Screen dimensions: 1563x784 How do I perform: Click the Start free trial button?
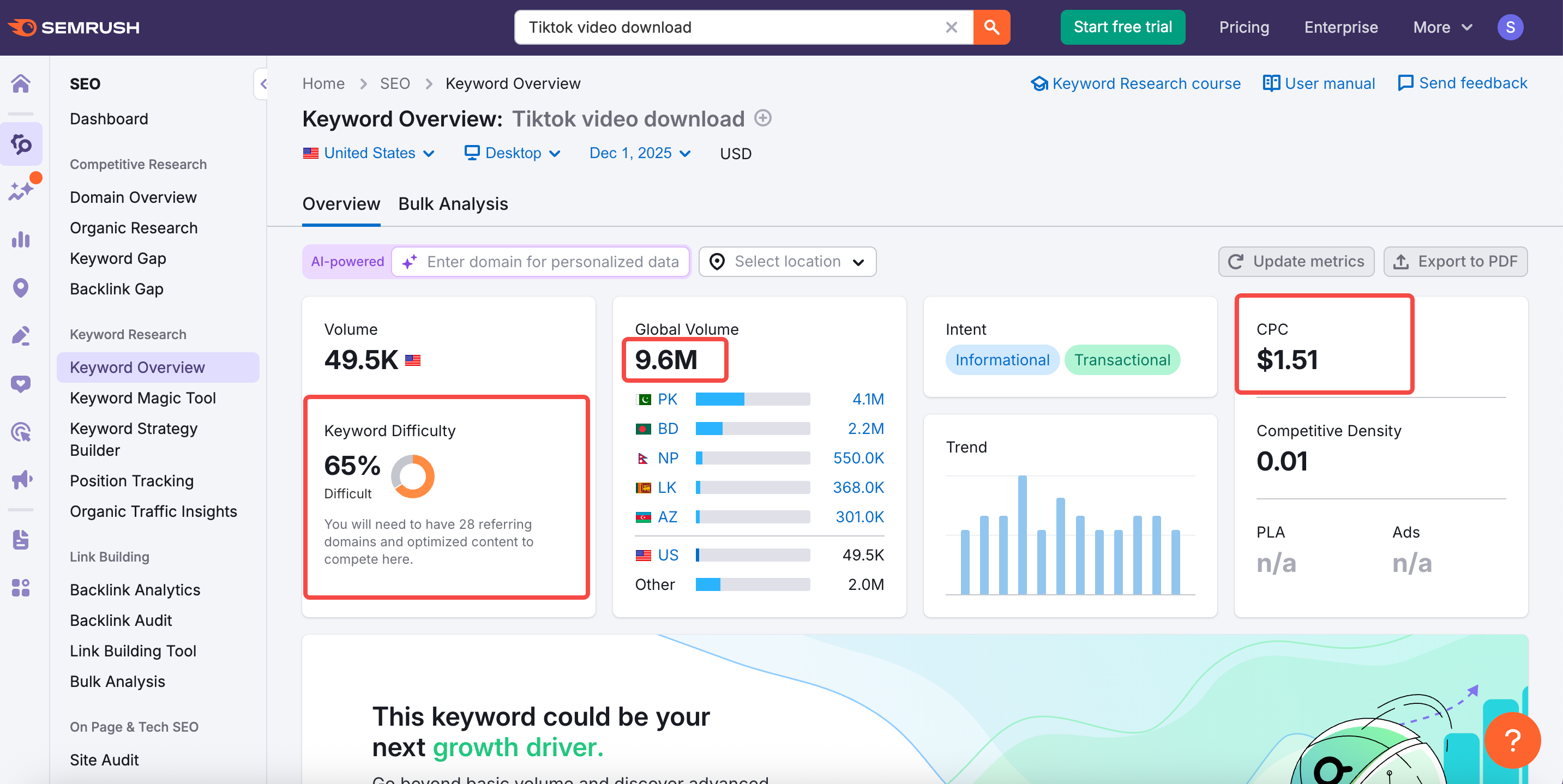point(1122,27)
